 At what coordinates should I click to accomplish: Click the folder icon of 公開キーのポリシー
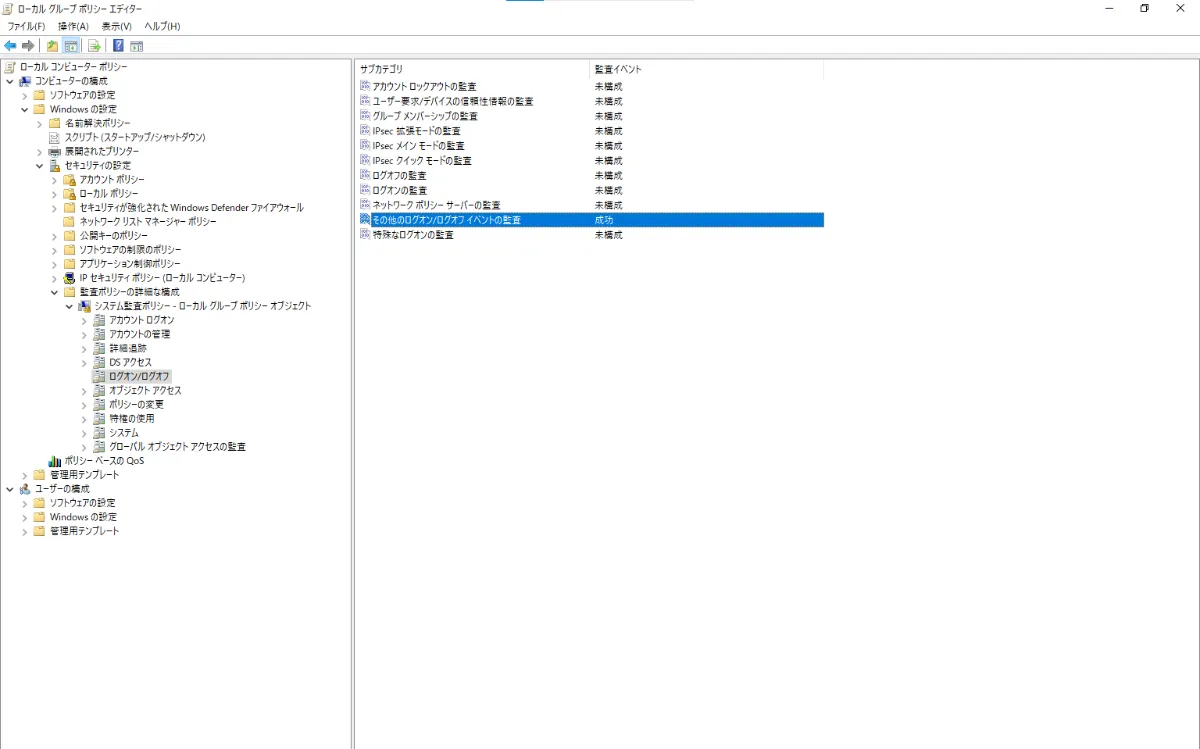[70, 235]
